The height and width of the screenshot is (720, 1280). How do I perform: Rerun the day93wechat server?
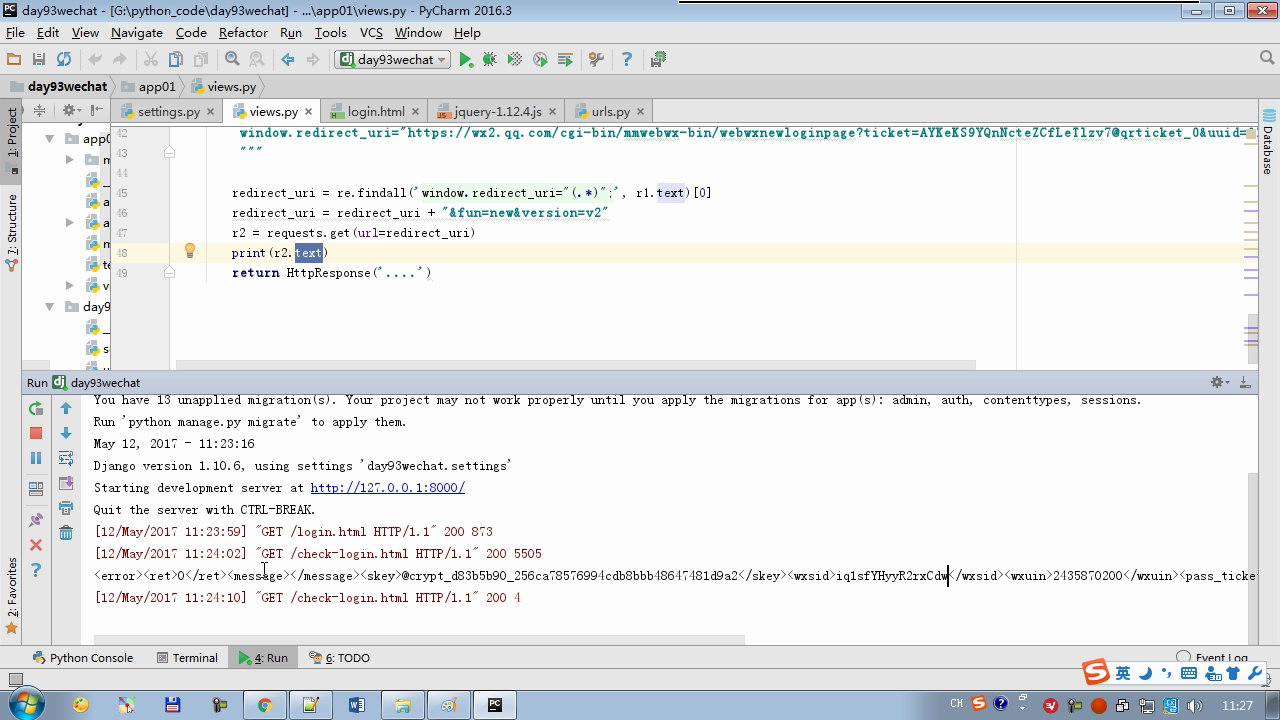pyautogui.click(x=36, y=408)
